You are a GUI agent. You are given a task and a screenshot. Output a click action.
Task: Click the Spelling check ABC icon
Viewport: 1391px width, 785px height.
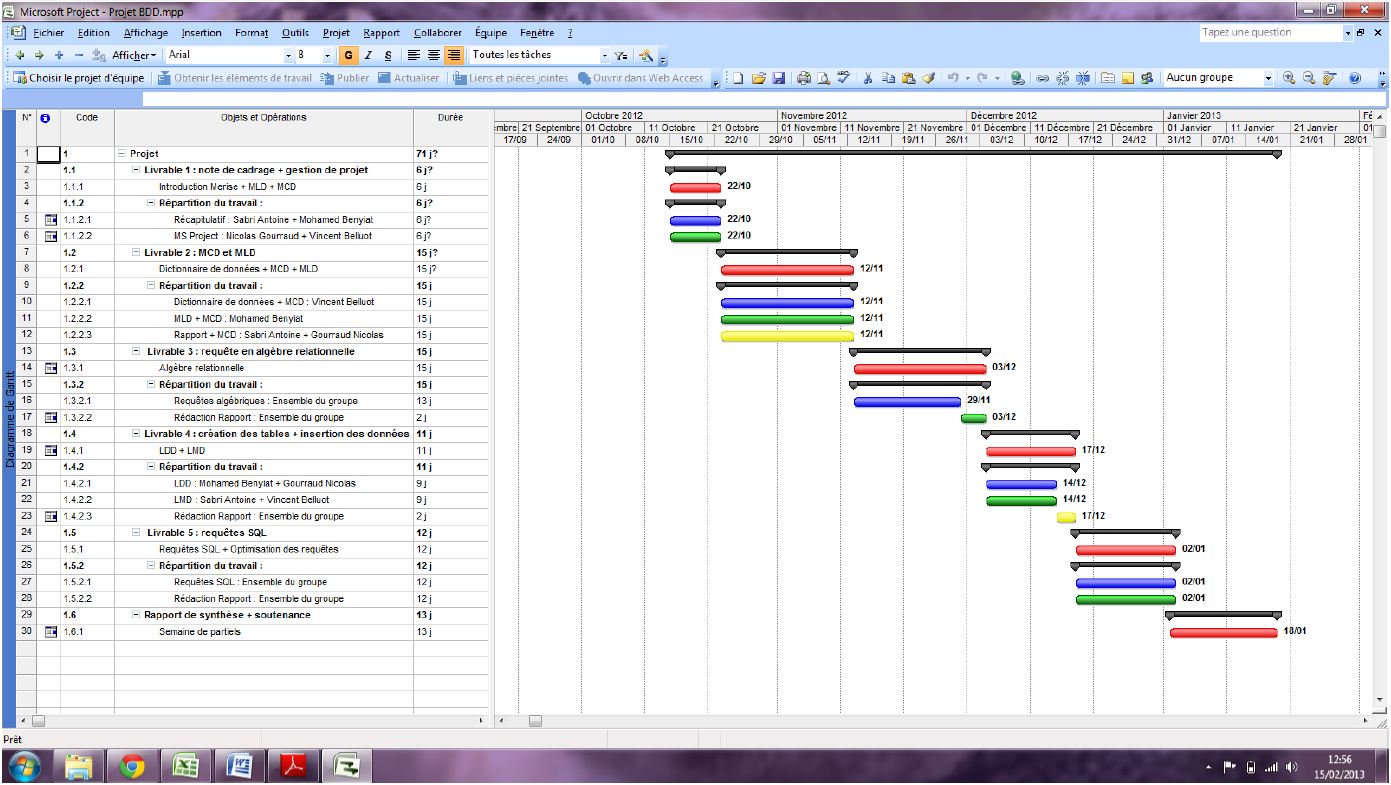click(843, 78)
